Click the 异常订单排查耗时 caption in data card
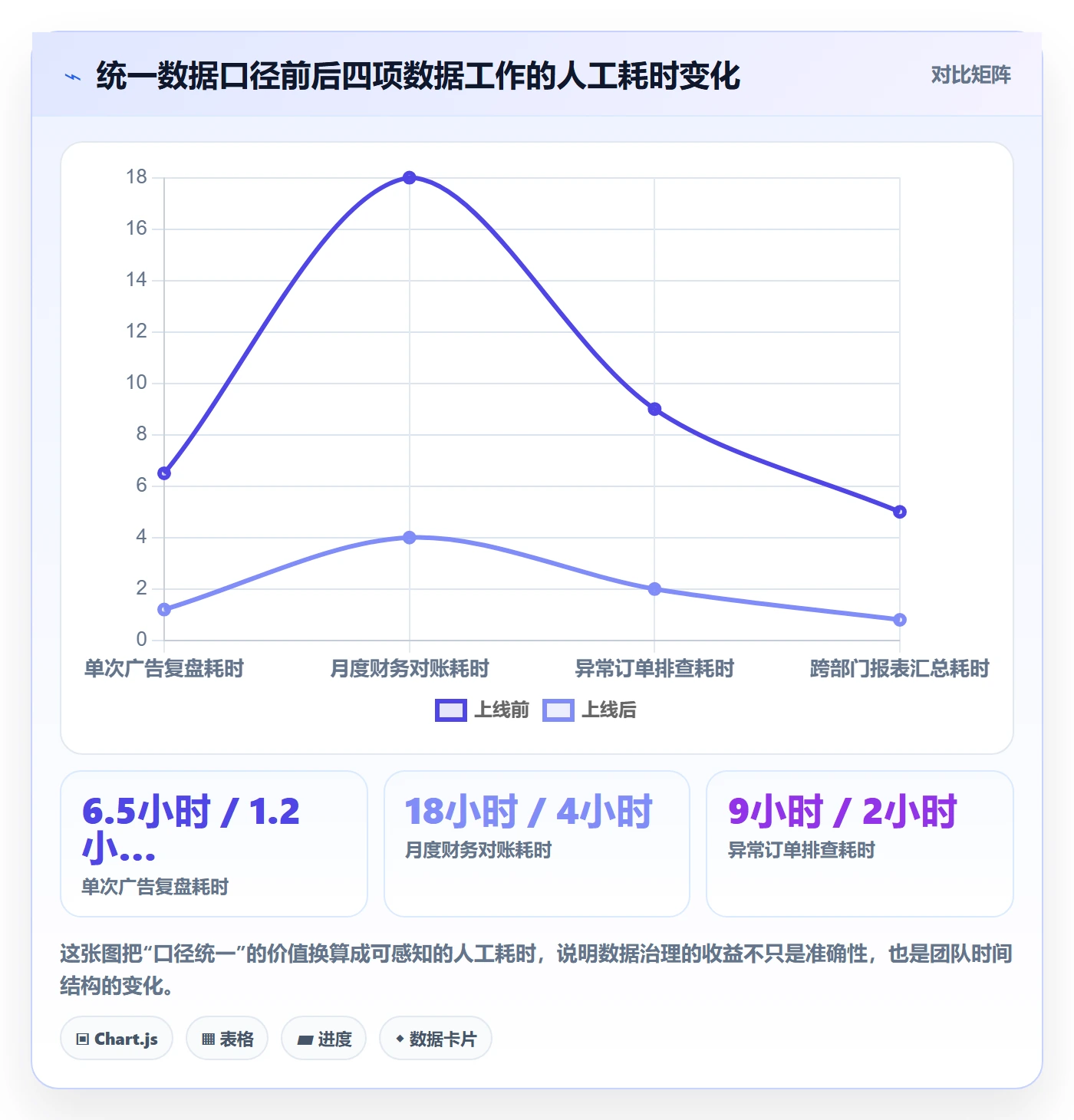Viewport: 1074px width, 1120px height. 802,850
